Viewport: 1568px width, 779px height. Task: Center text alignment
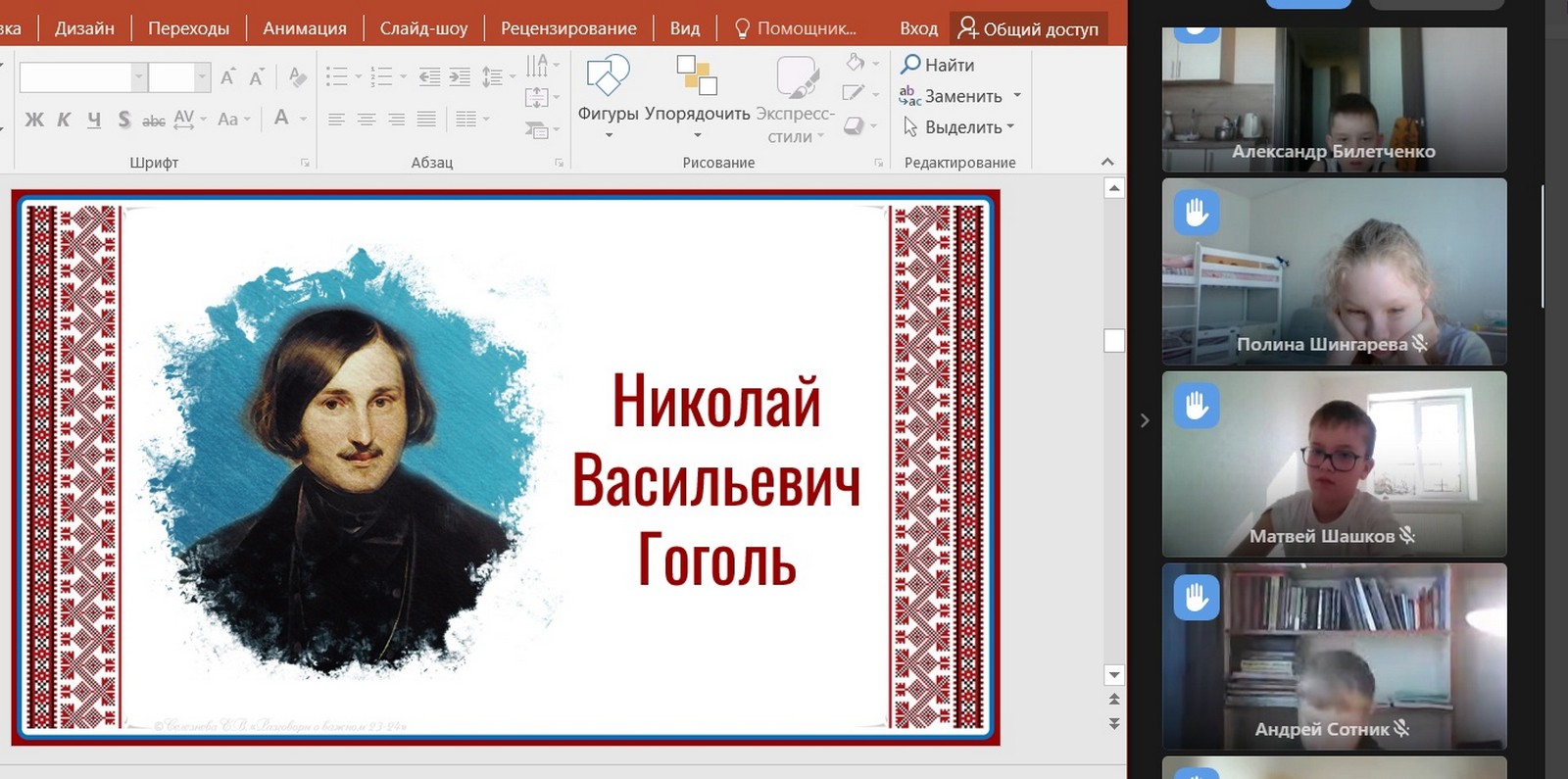[367, 120]
